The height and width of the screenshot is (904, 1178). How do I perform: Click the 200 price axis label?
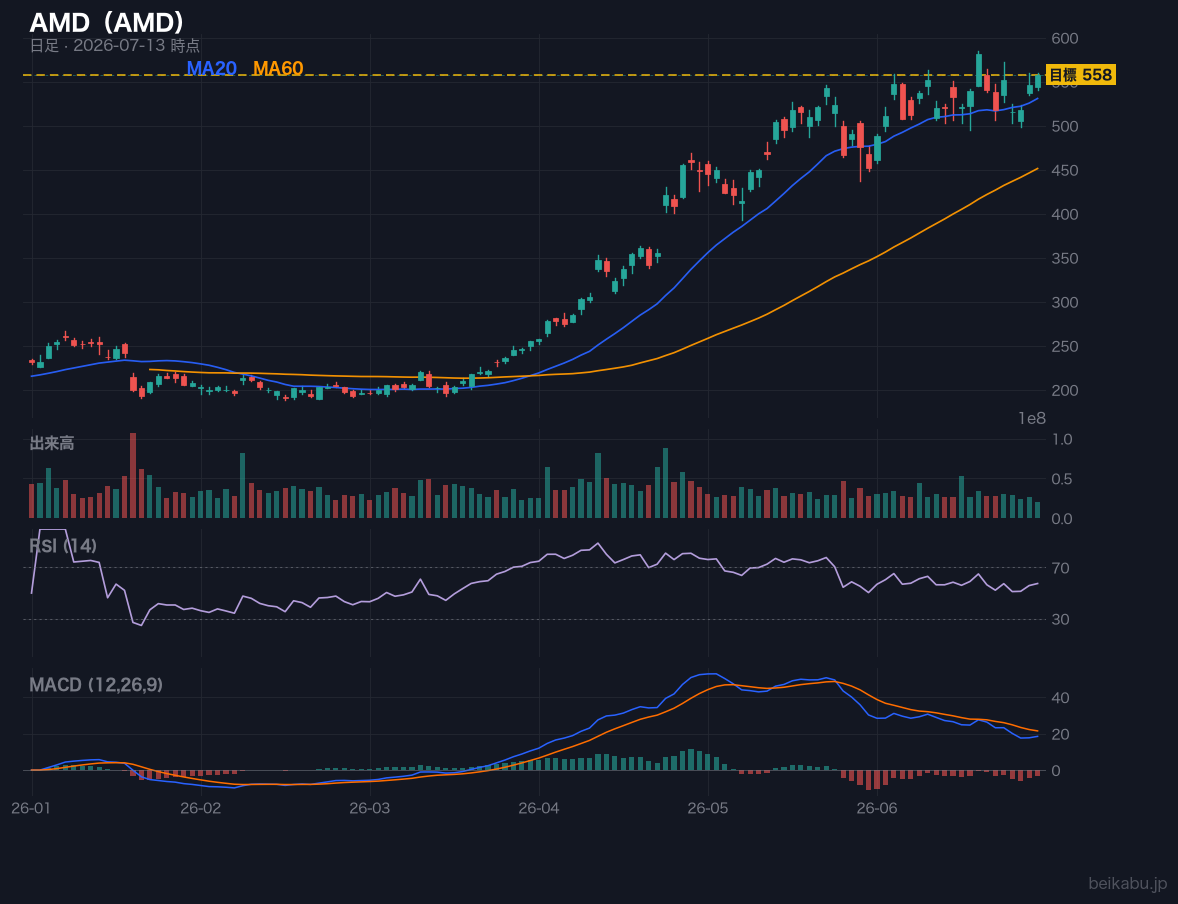(1065, 390)
